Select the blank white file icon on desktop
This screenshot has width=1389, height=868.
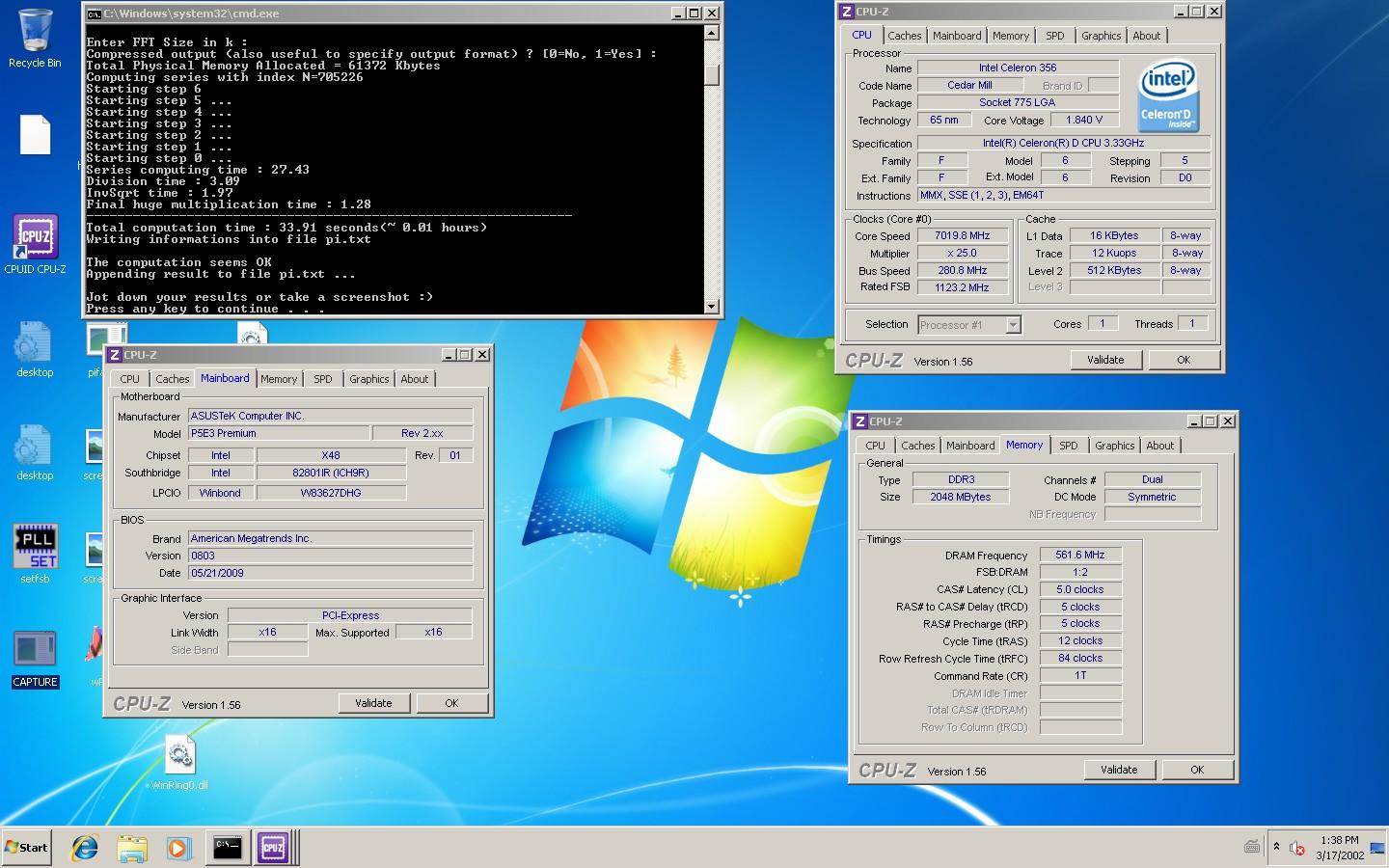click(35, 135)
